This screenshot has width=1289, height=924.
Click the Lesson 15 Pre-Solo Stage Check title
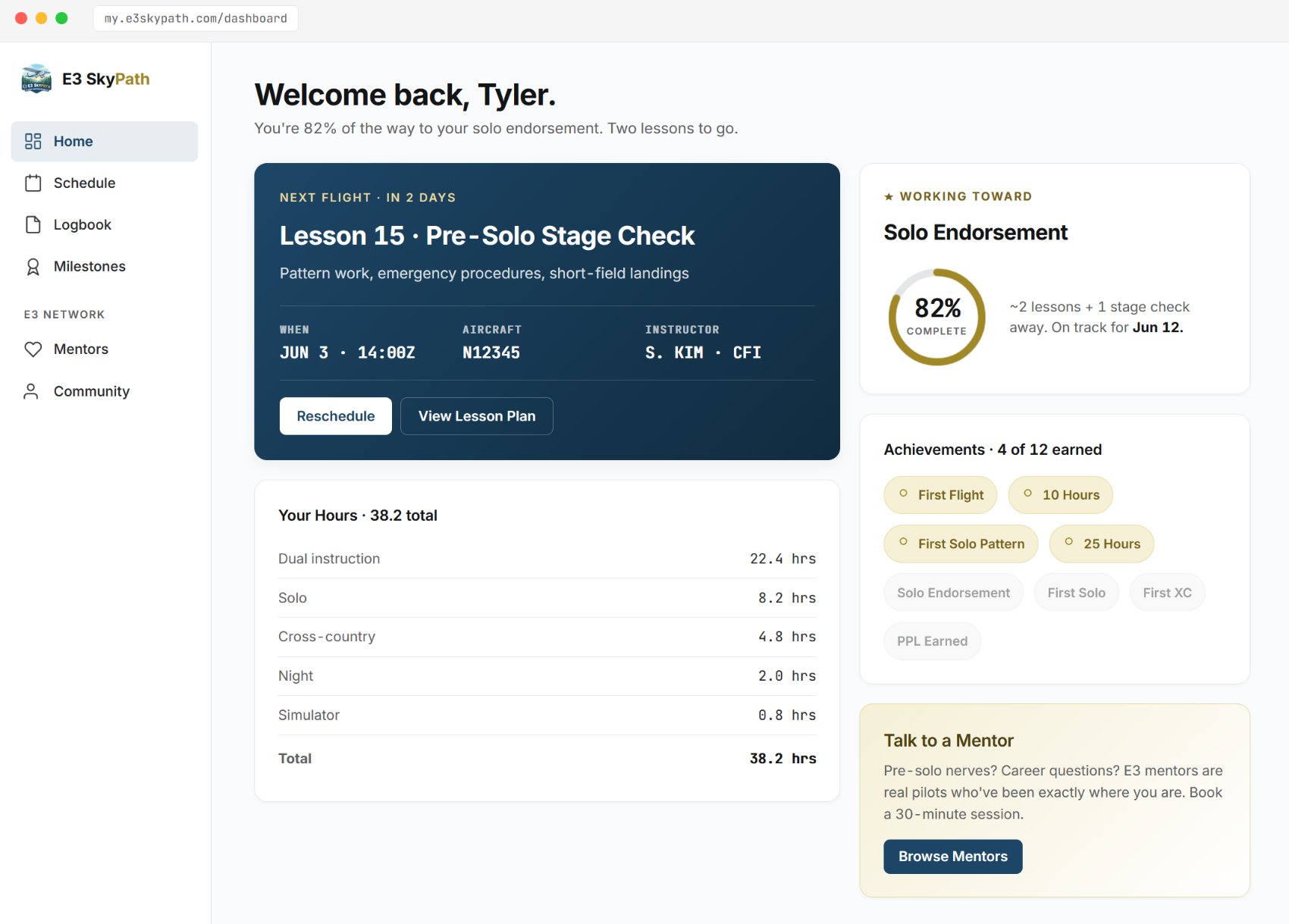click(487, 236)
